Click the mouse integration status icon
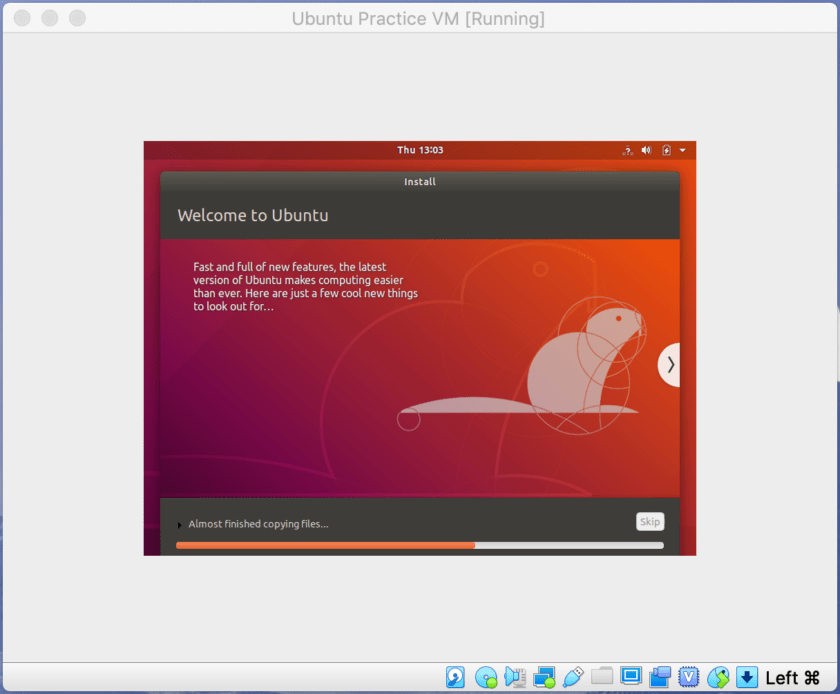 click(x=718, y=677)
